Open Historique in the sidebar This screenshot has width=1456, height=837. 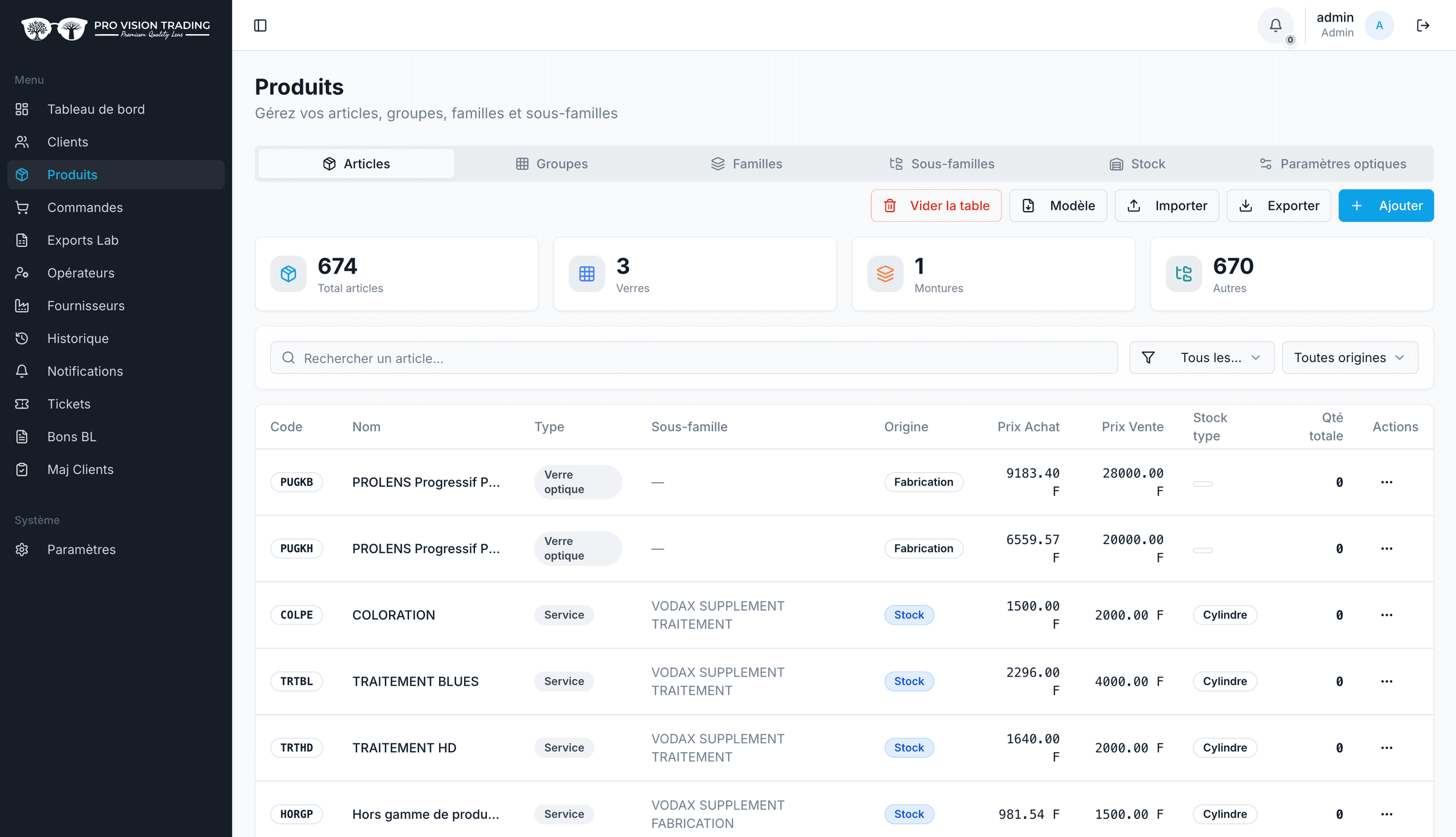[x=115, y=338]
